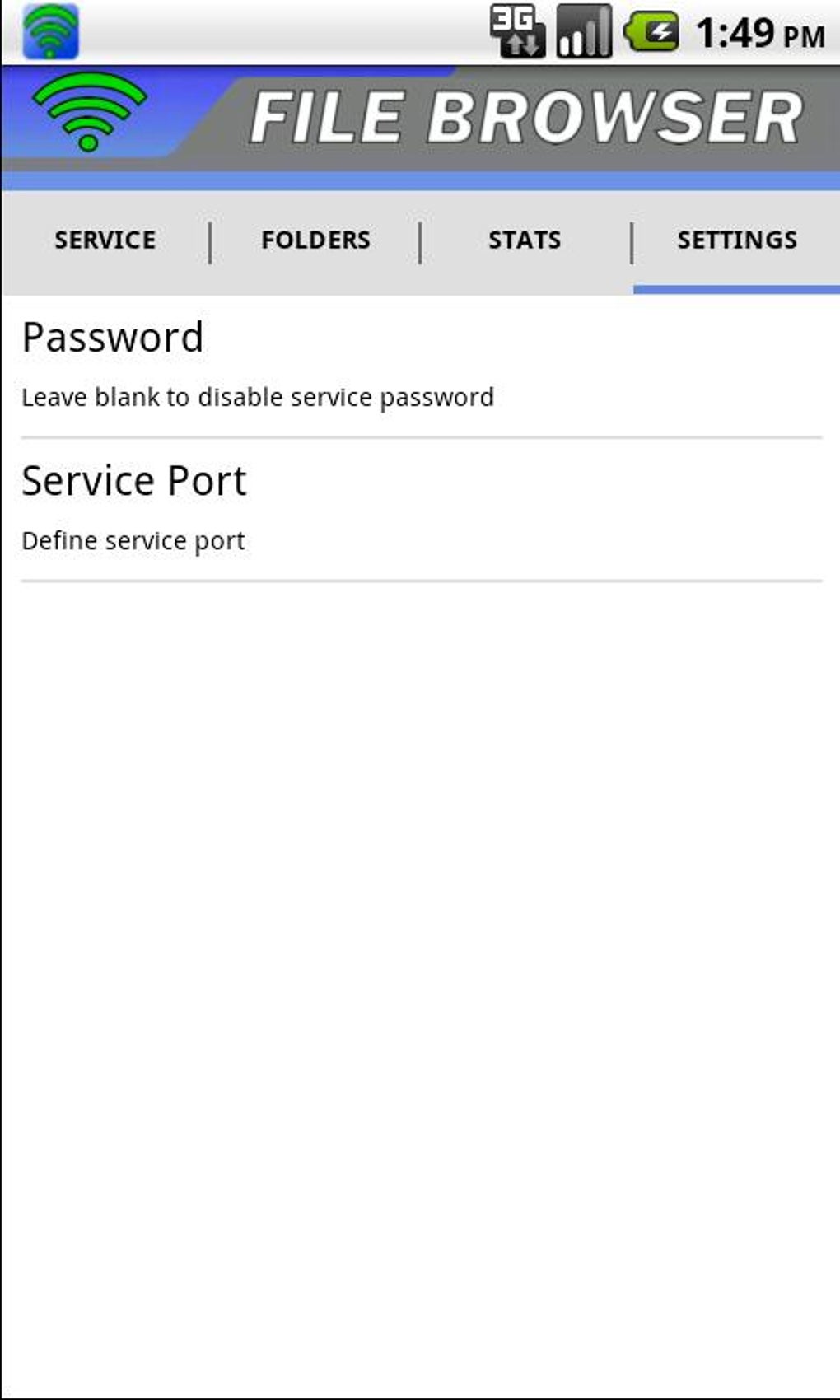The width and height of the screenshot is (840, 1400).
Task: Tap the 3G data indicator icon
Action: point(517,32)
